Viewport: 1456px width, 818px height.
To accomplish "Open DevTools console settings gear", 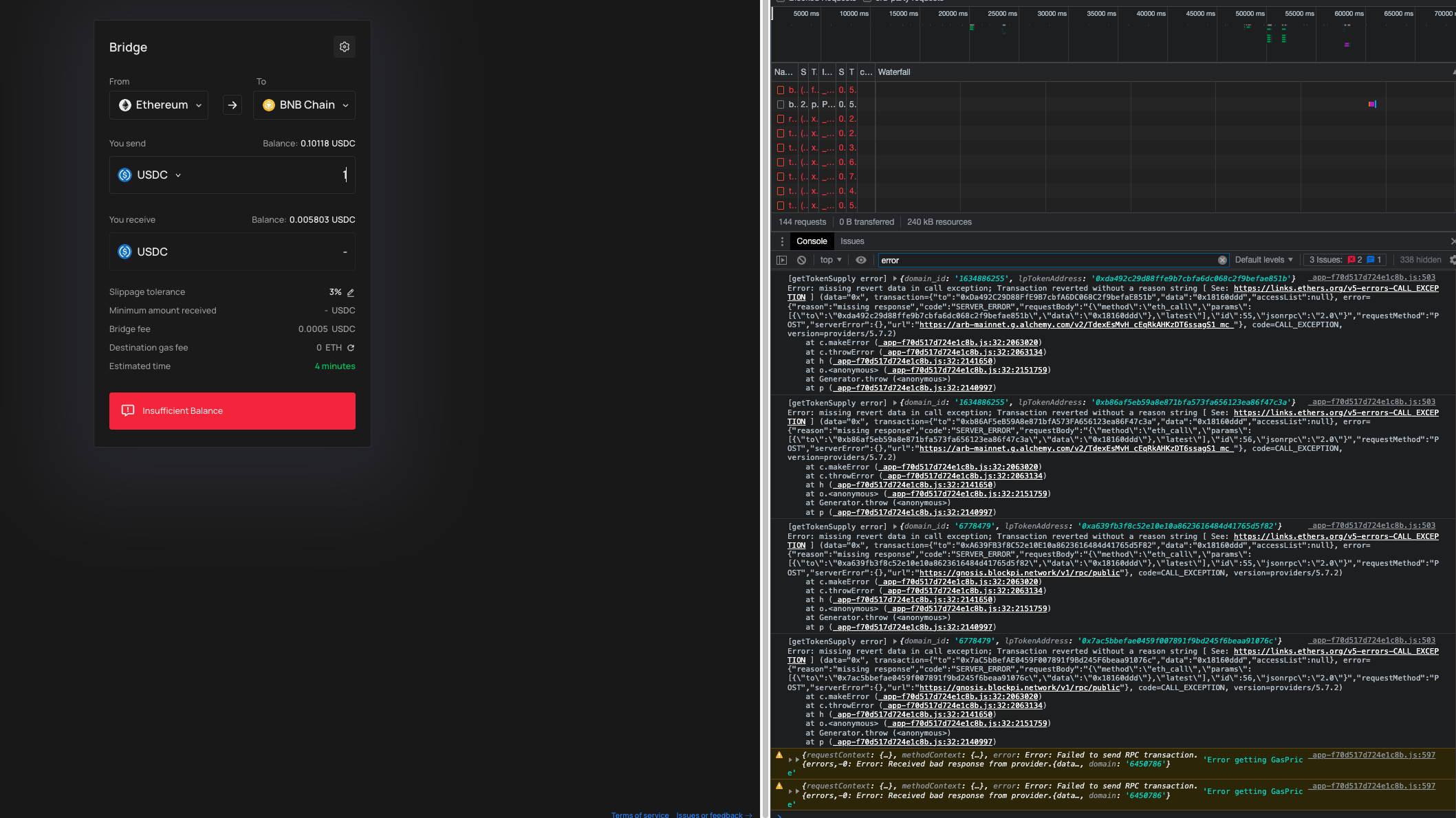I will point(1452,260).
